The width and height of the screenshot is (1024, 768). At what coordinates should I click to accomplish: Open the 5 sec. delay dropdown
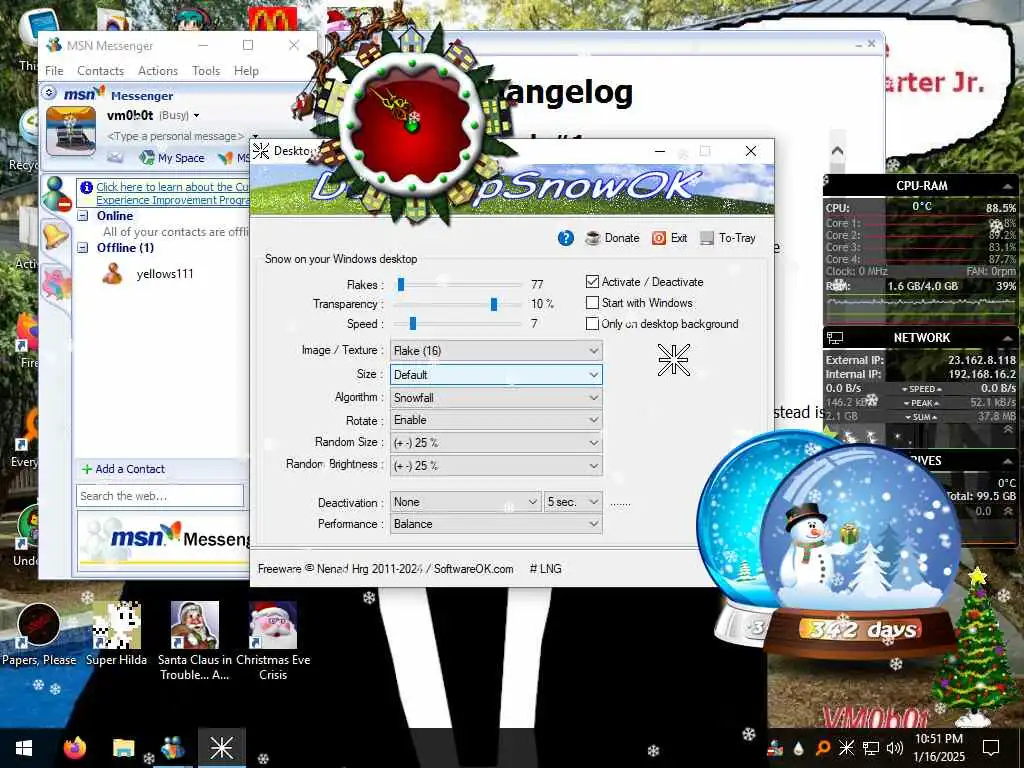[x=573, y=502]
